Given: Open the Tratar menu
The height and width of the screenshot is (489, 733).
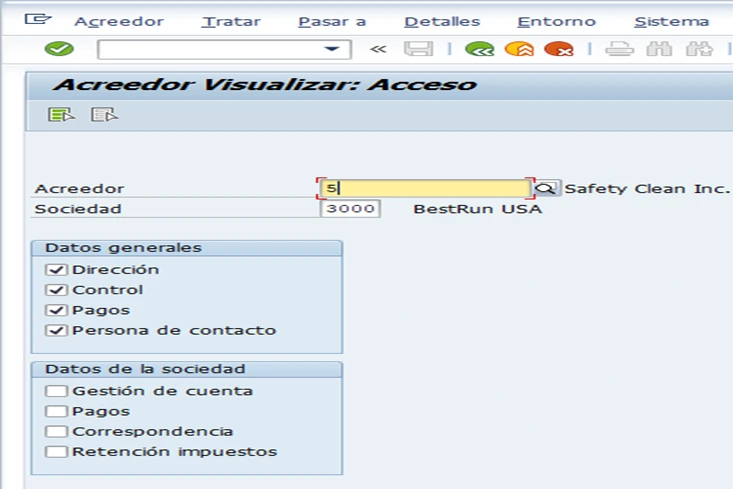Looking at the screenshot, I should coord(231,22).
